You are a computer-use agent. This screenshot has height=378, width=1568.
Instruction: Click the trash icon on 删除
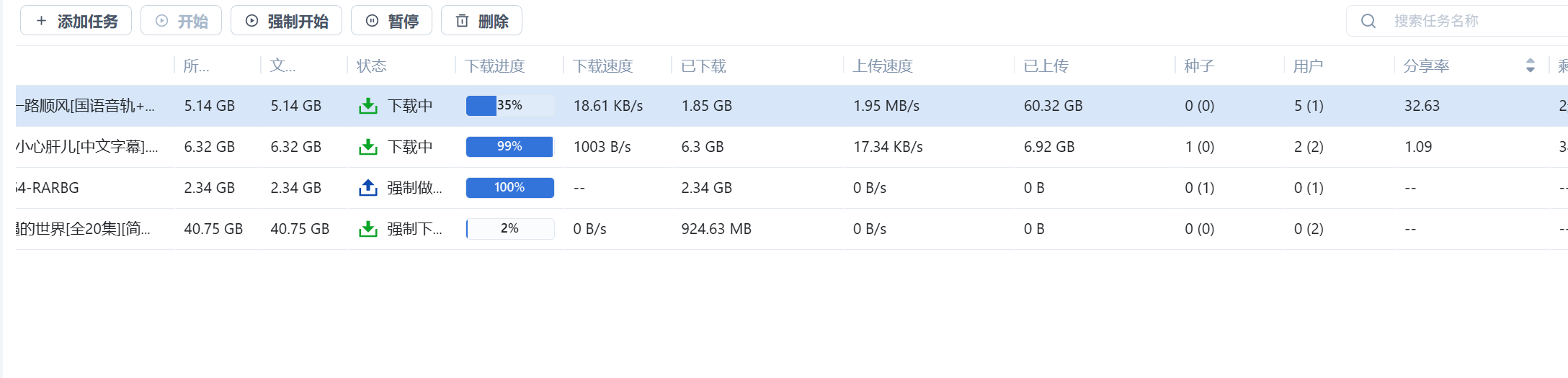462,21
